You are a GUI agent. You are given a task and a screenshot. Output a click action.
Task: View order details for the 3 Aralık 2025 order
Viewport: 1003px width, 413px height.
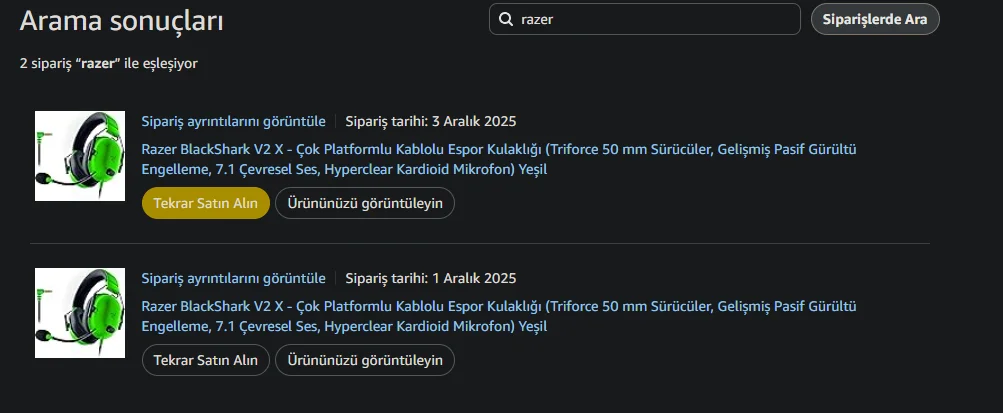click(x=234, y=122)
